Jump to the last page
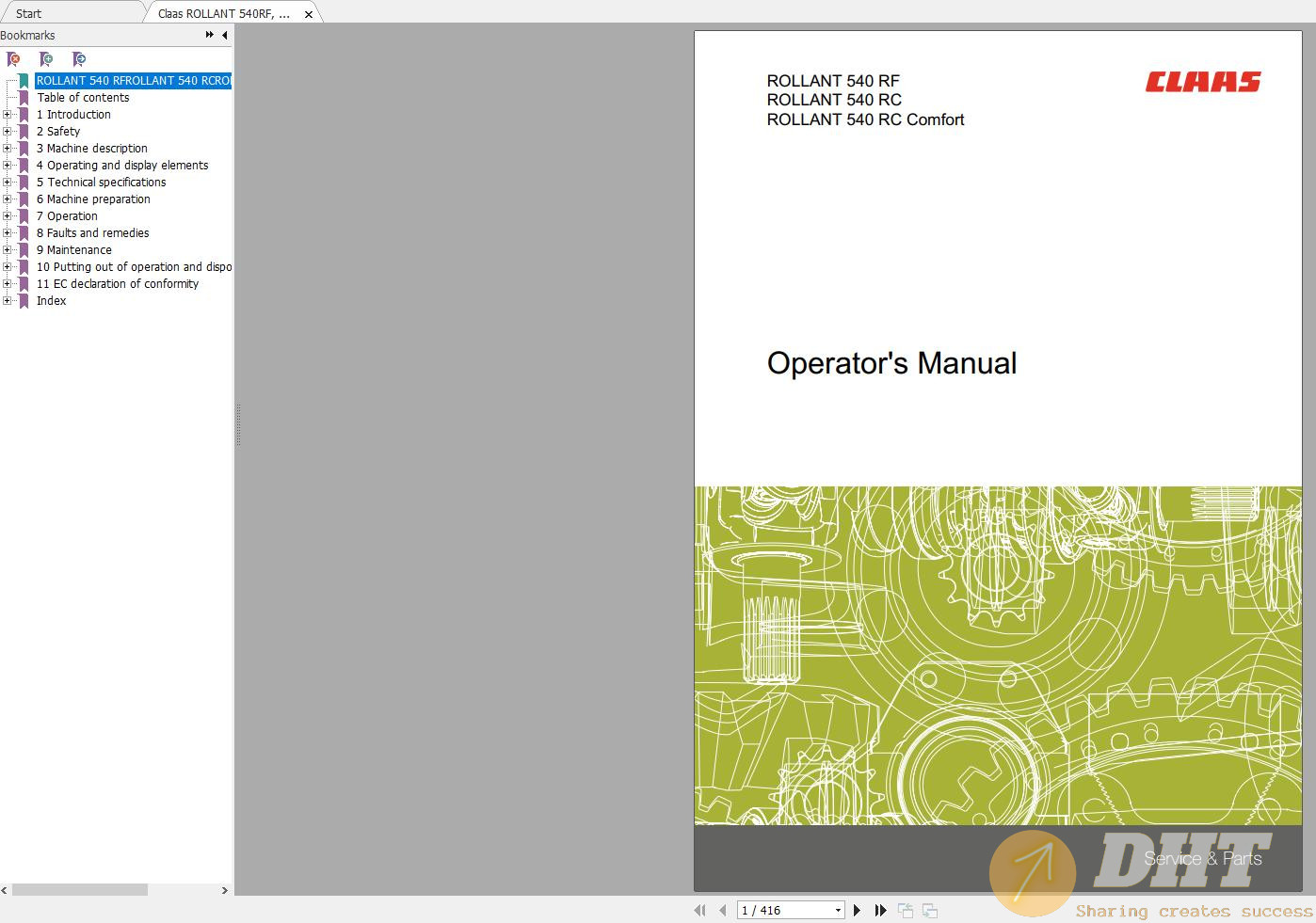This screenshot has width=1316, height=923. point(880,910)
